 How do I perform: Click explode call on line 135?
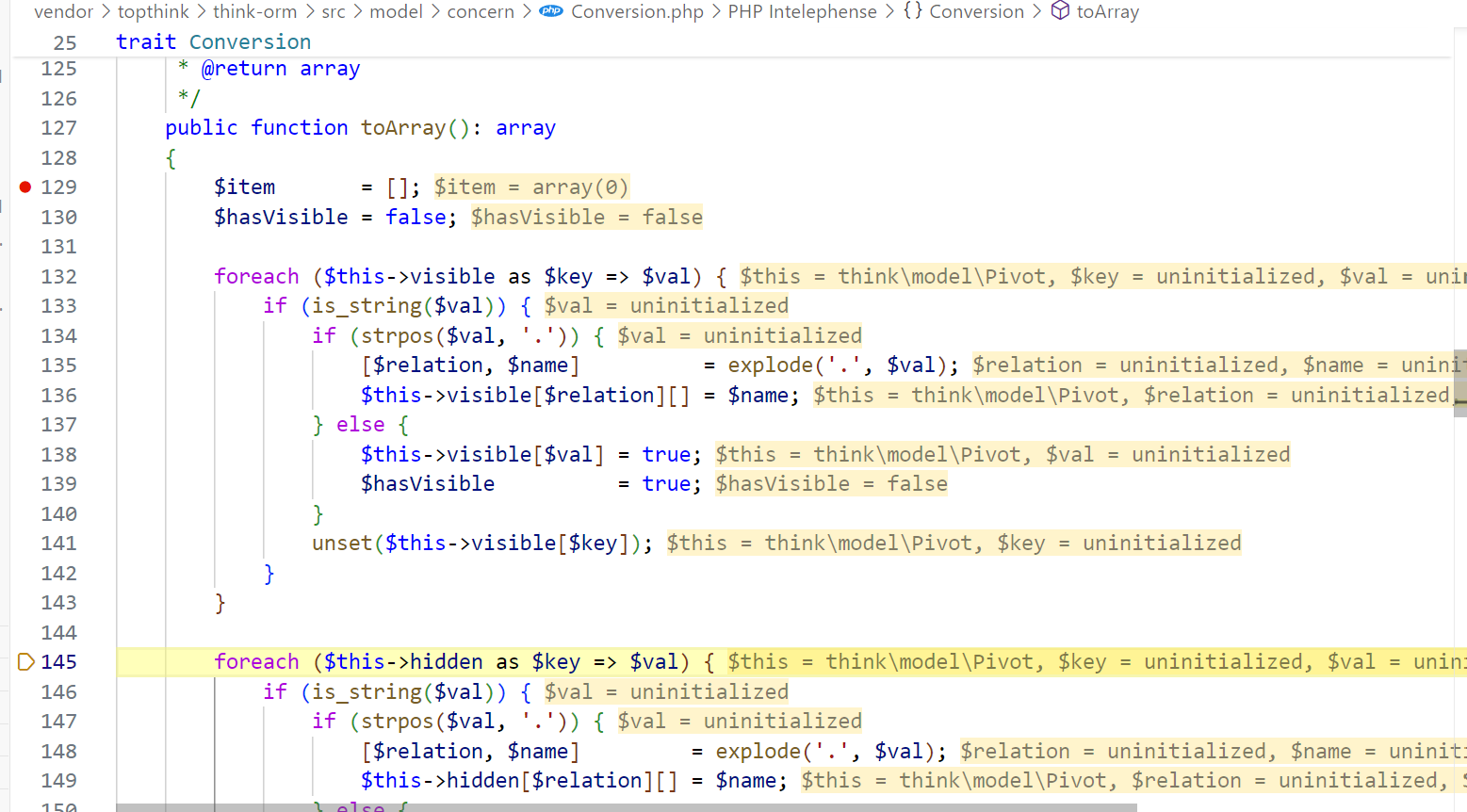(x=771, y=365)
